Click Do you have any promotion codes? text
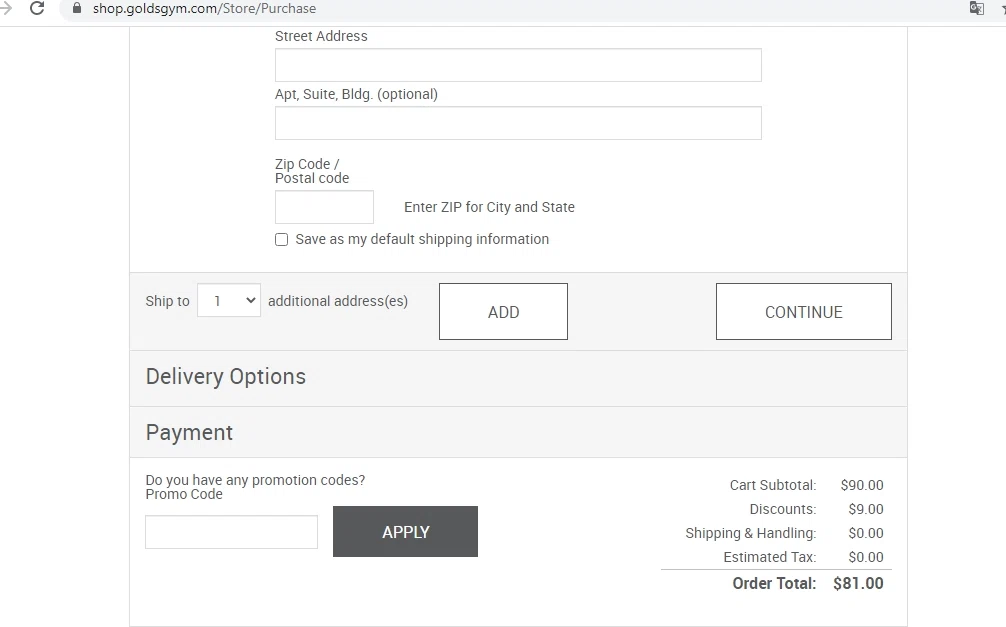This screenshot has height=627, width=1006. click(255, 480)
